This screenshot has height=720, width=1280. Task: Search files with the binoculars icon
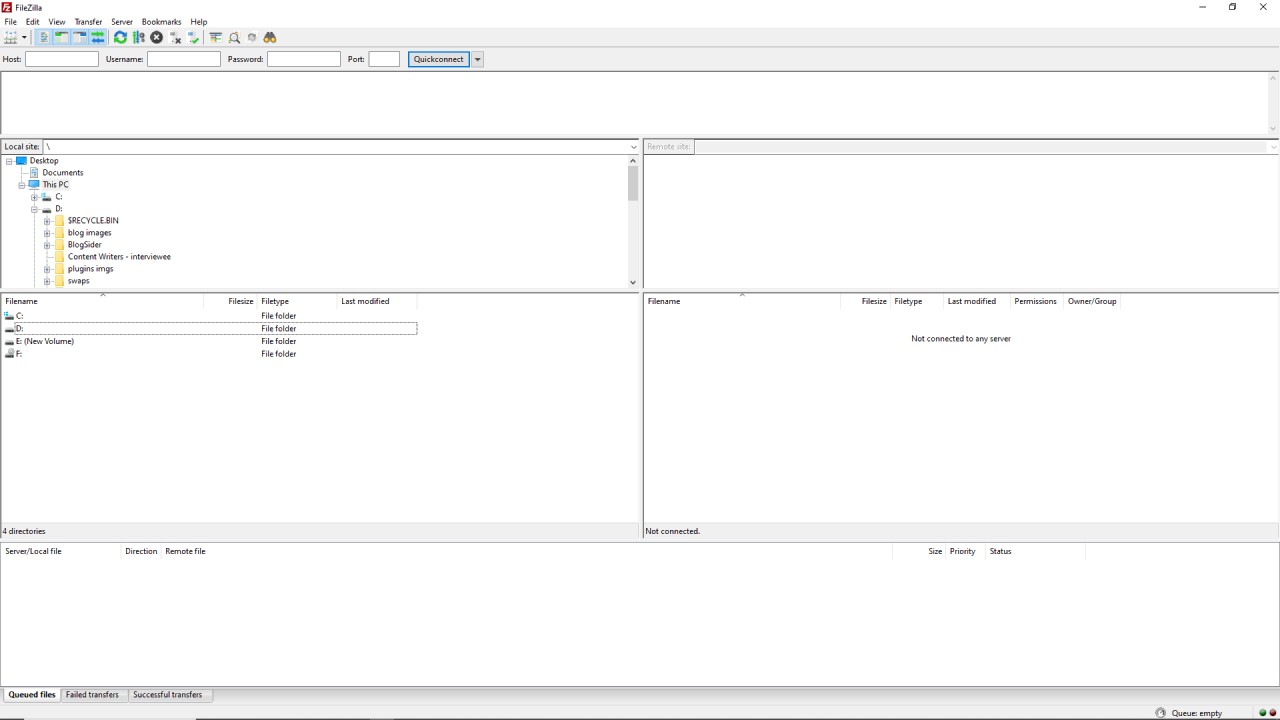270,37
